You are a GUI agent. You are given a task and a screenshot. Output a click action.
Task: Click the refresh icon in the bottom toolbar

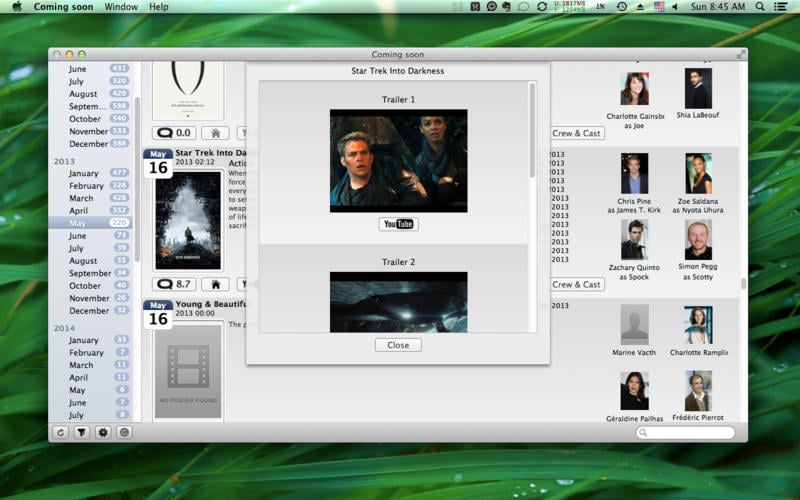(x=60, y=433)
